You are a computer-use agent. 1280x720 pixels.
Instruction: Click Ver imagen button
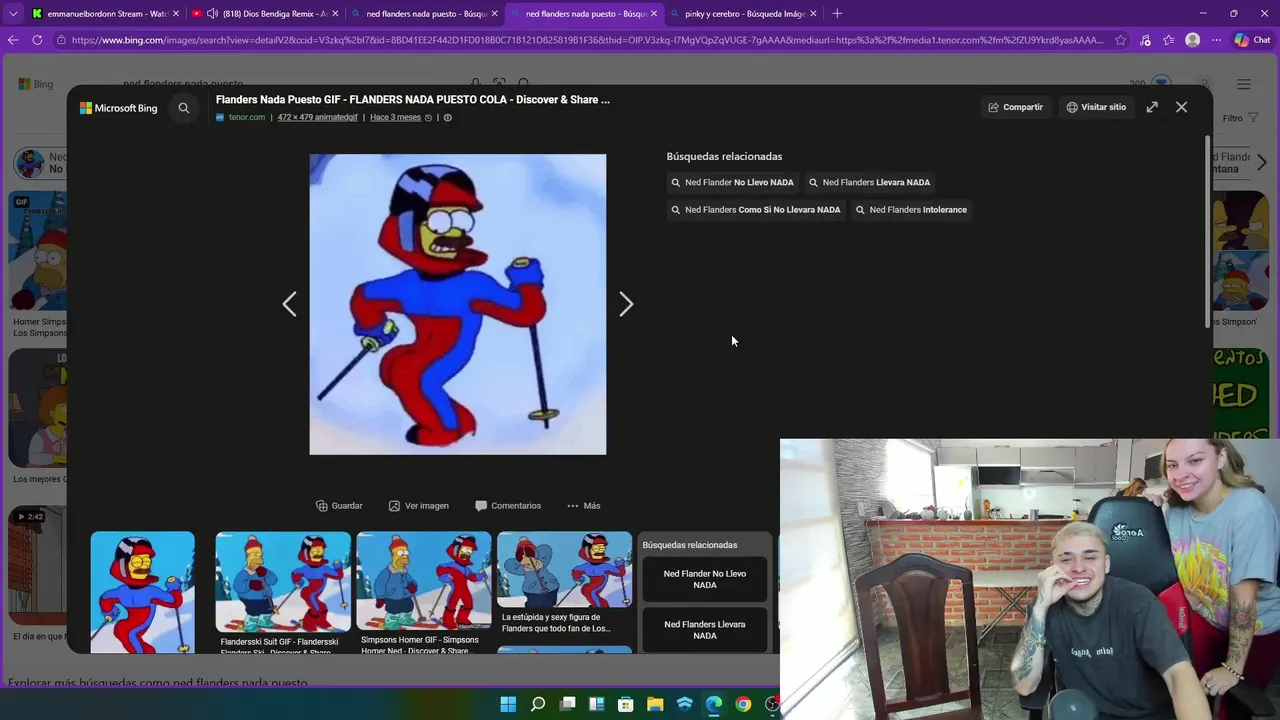[x=418, y=506]
